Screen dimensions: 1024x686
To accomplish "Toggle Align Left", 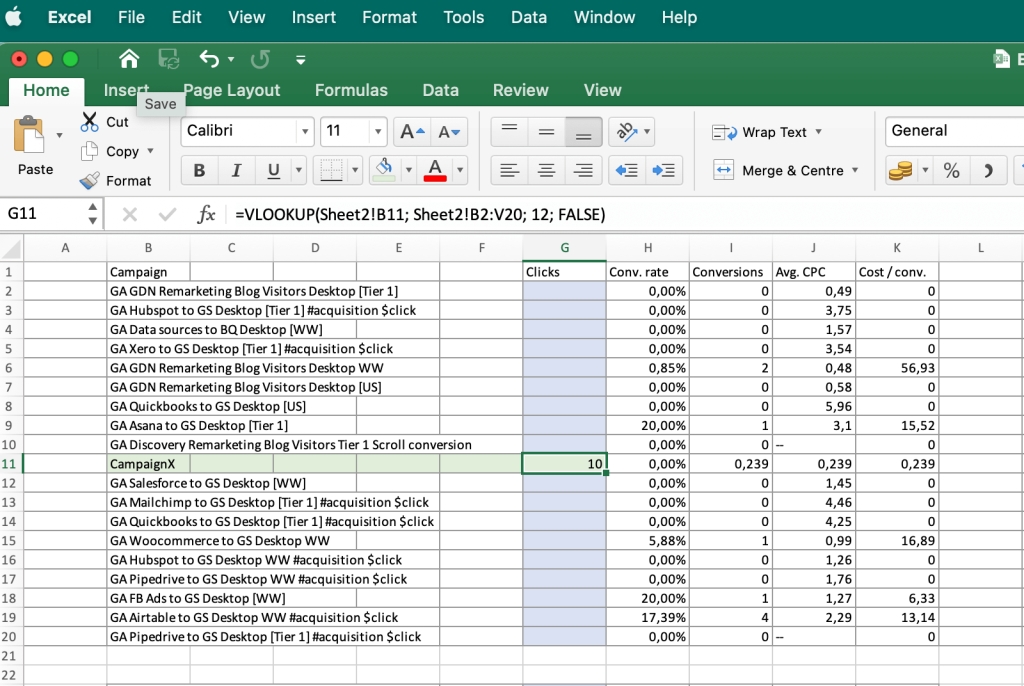I will [509, 171].
